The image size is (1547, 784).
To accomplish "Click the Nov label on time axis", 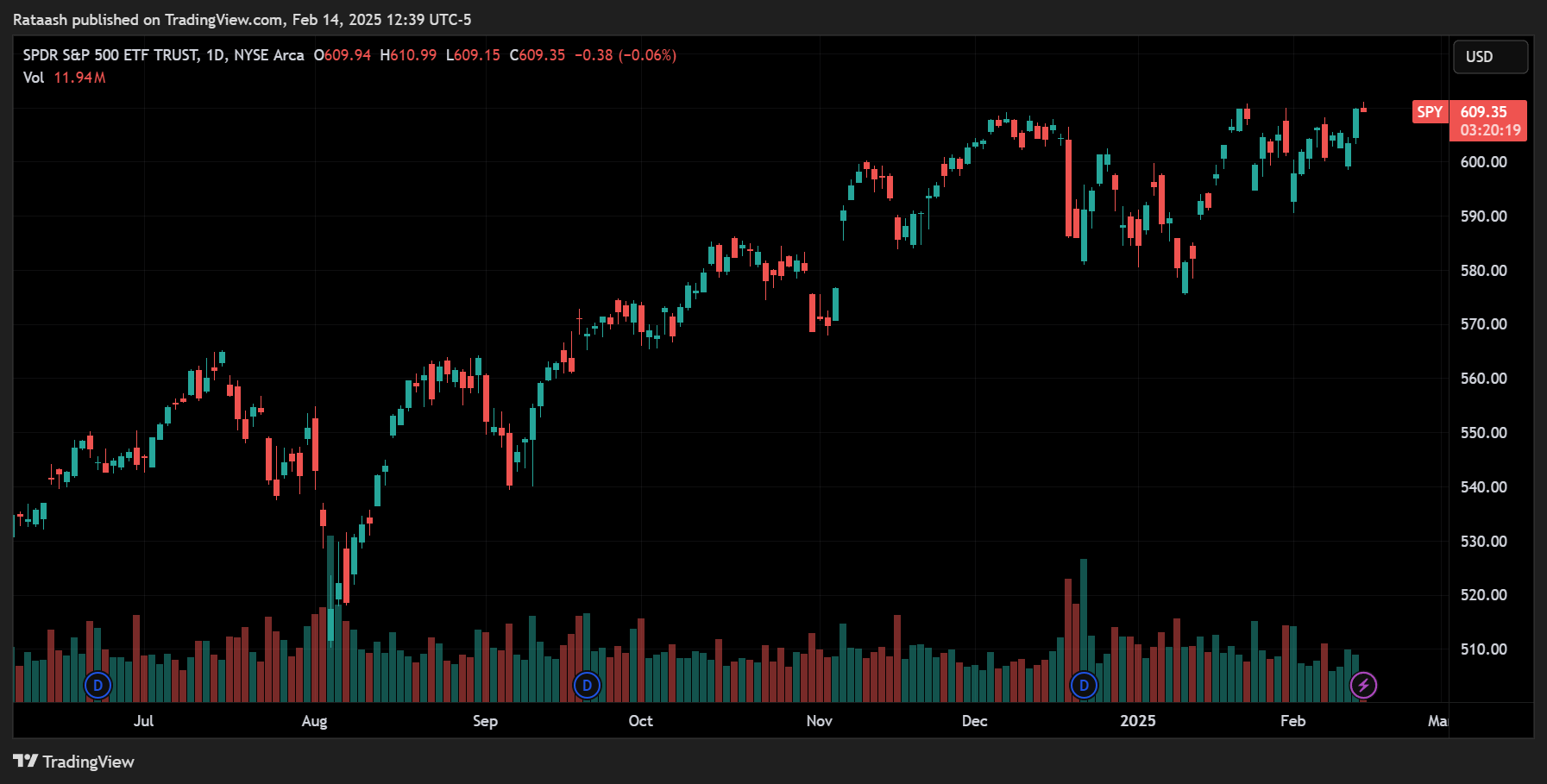I will coord(819,721).
